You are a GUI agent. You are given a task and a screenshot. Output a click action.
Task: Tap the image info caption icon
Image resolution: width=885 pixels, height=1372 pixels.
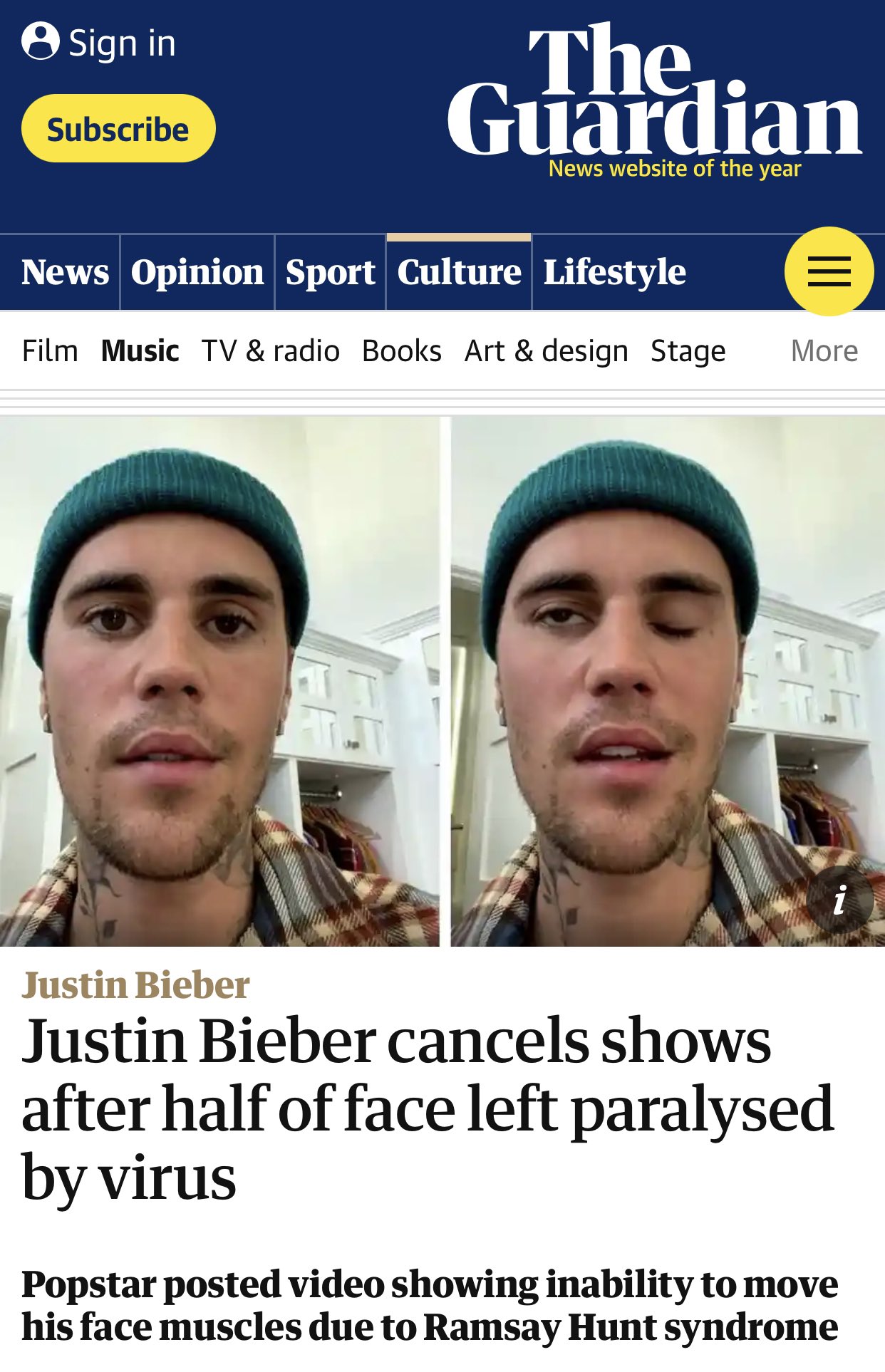click(840, 900)
